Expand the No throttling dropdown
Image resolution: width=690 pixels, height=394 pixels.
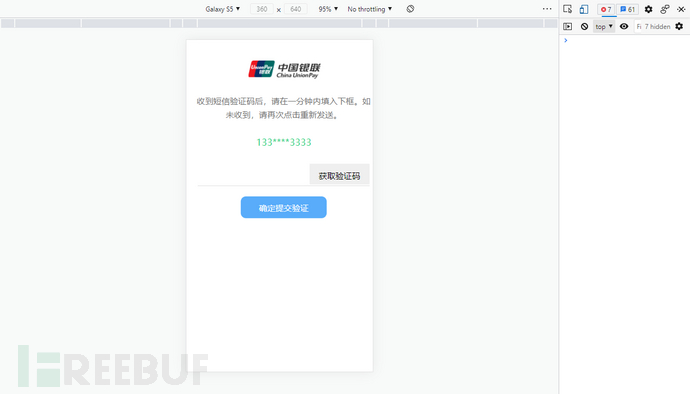(x=370, y=9)
